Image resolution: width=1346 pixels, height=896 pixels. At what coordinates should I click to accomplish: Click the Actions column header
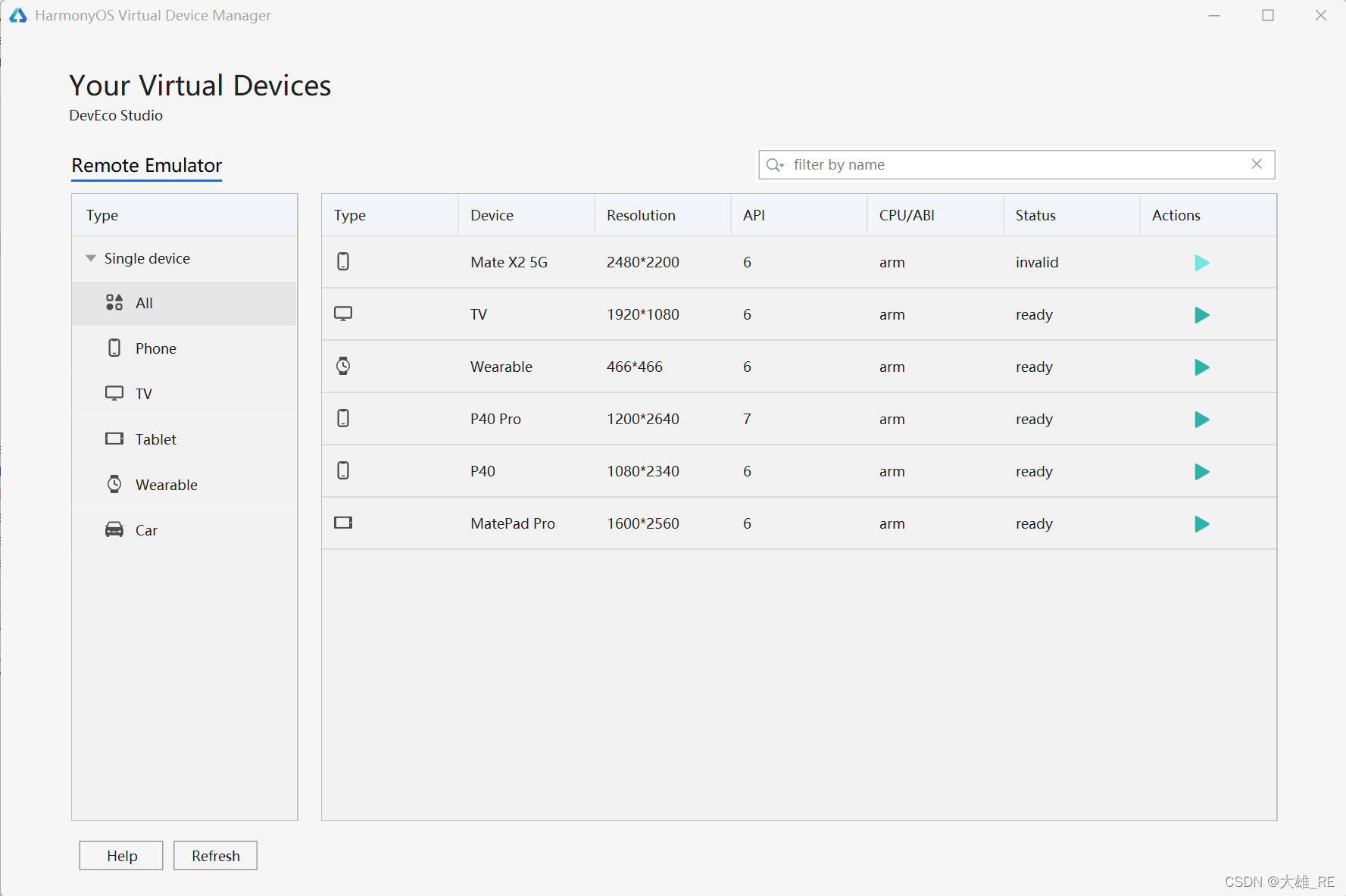[1208, 215]
